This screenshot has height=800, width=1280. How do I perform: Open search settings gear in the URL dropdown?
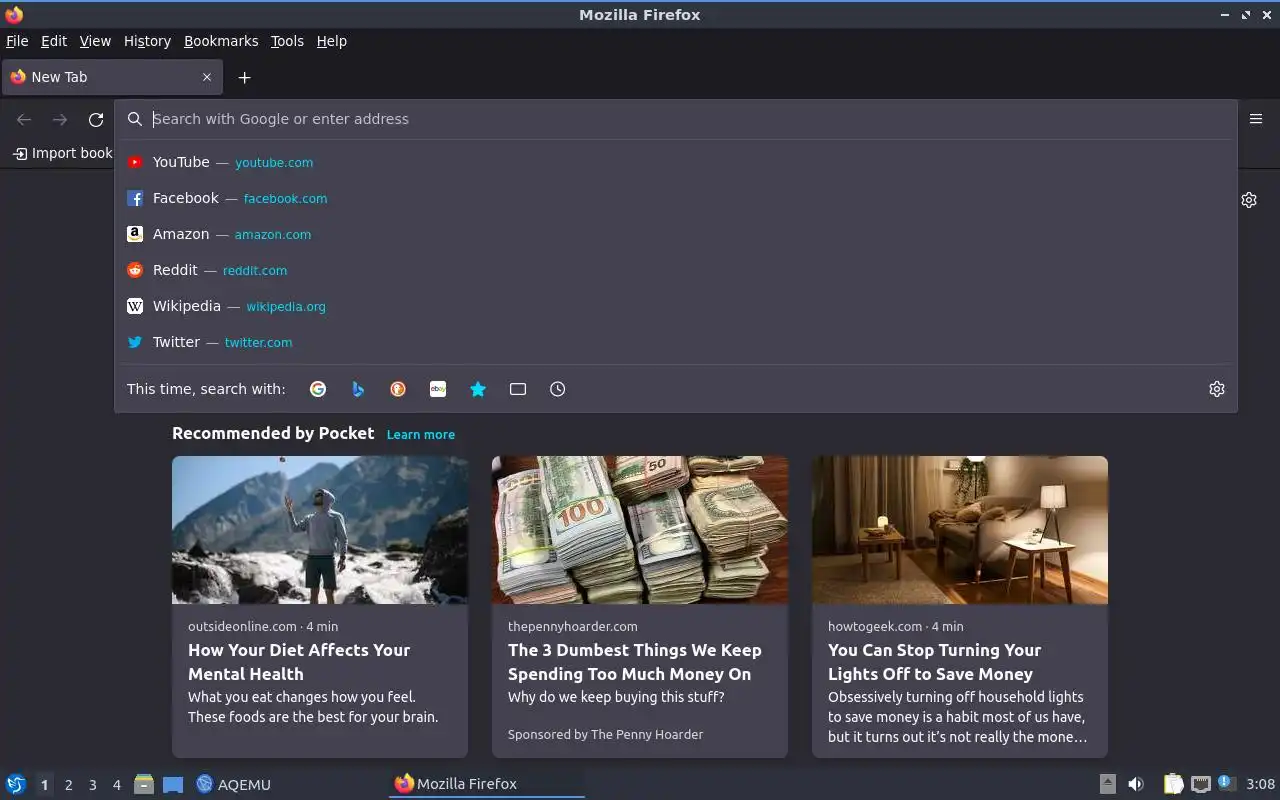[x=1217, y=389]
